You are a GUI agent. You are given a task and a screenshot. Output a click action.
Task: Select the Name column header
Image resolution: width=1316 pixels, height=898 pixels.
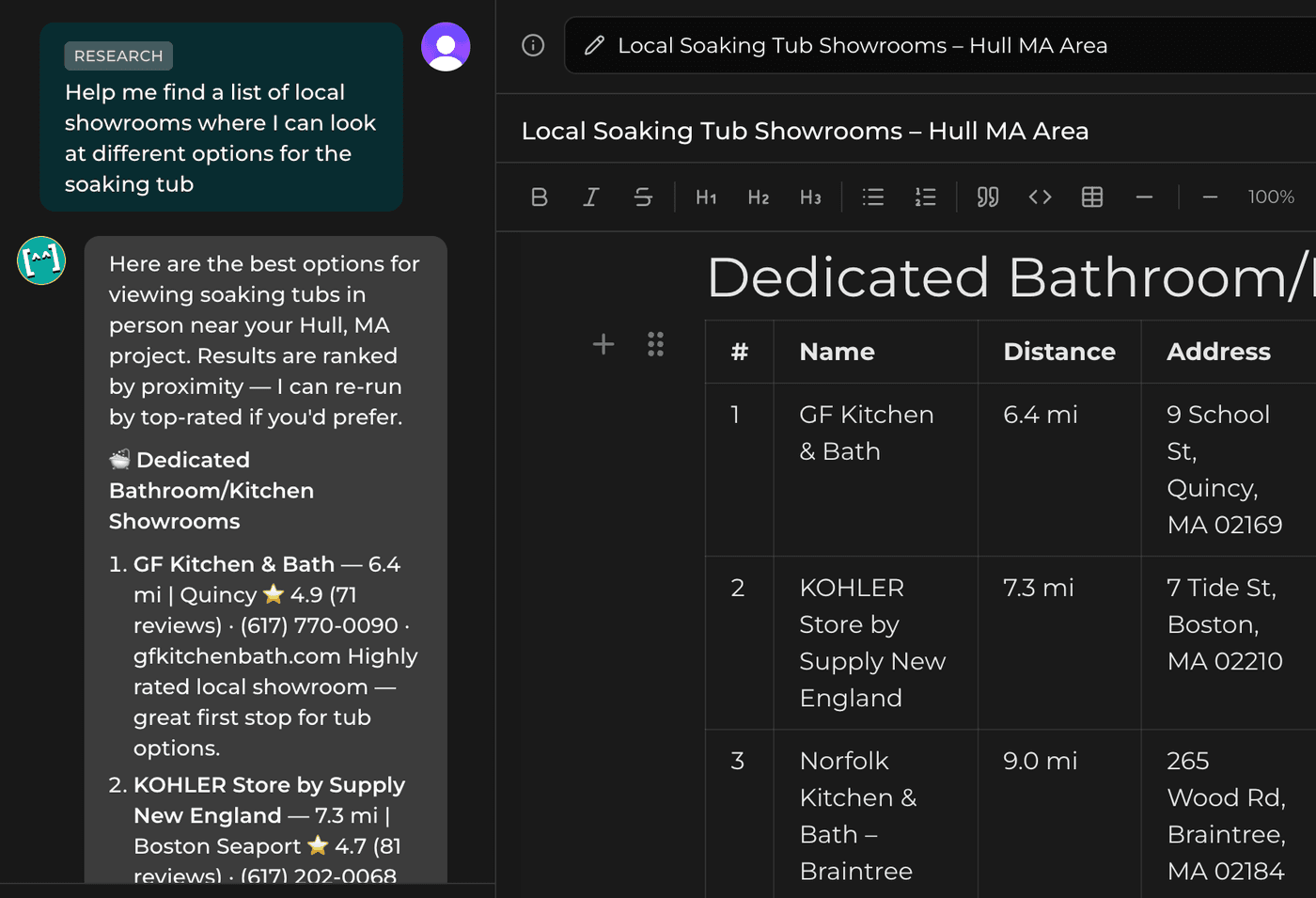pos(876,352)
